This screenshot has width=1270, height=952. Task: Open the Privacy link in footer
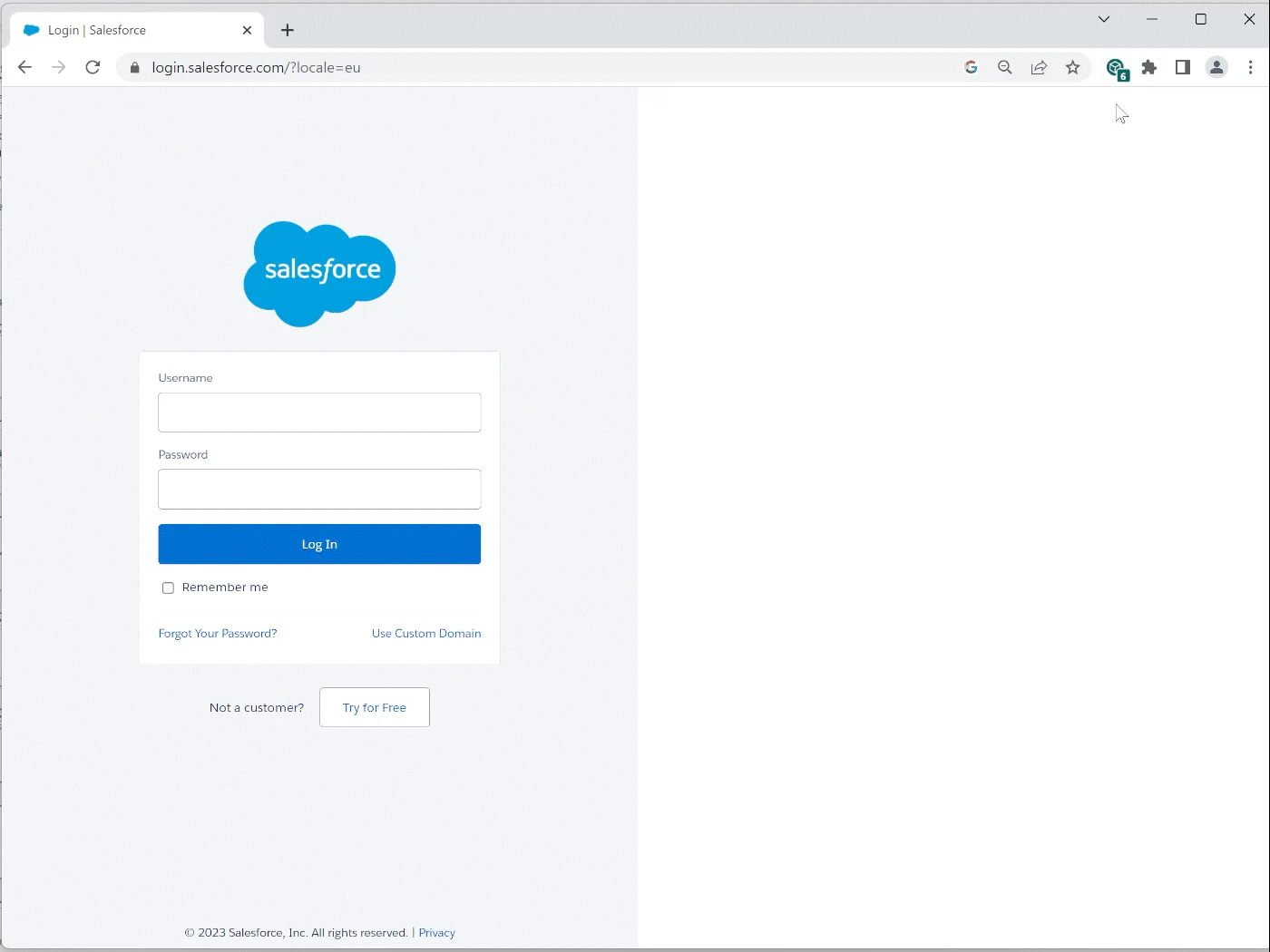[436, 932]
